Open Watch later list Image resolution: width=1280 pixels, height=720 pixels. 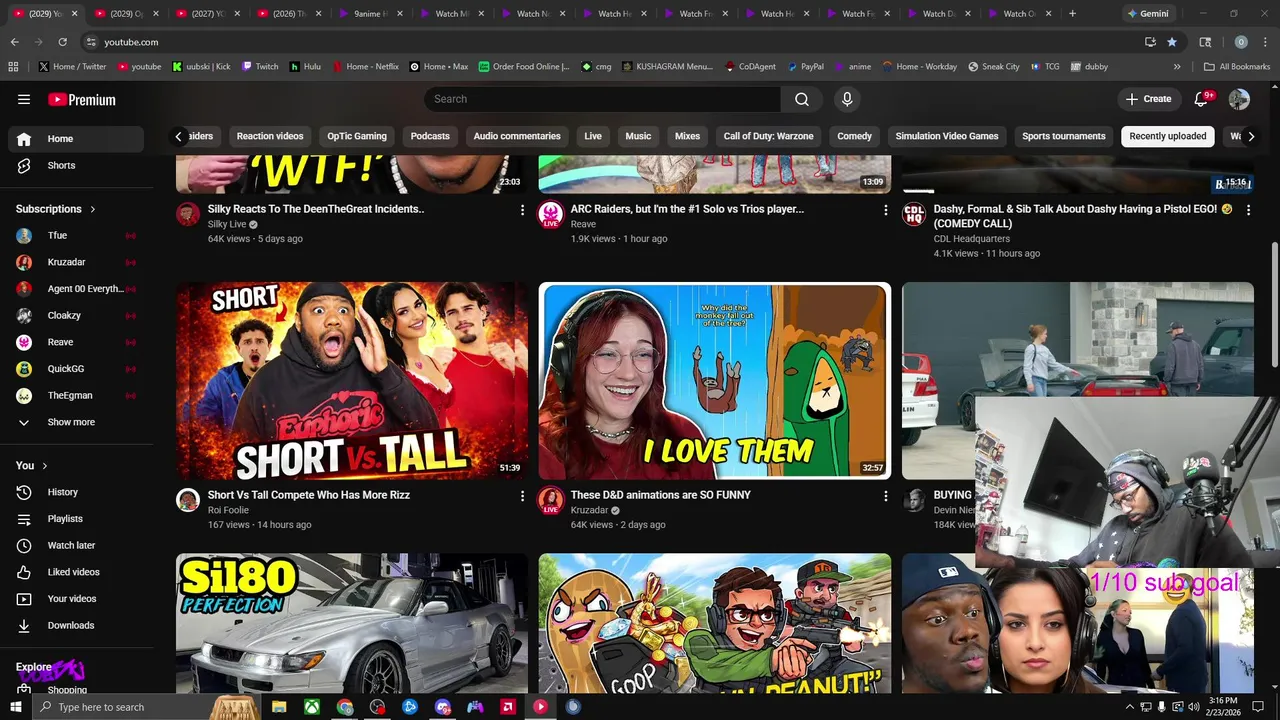[x=76, y=545]
